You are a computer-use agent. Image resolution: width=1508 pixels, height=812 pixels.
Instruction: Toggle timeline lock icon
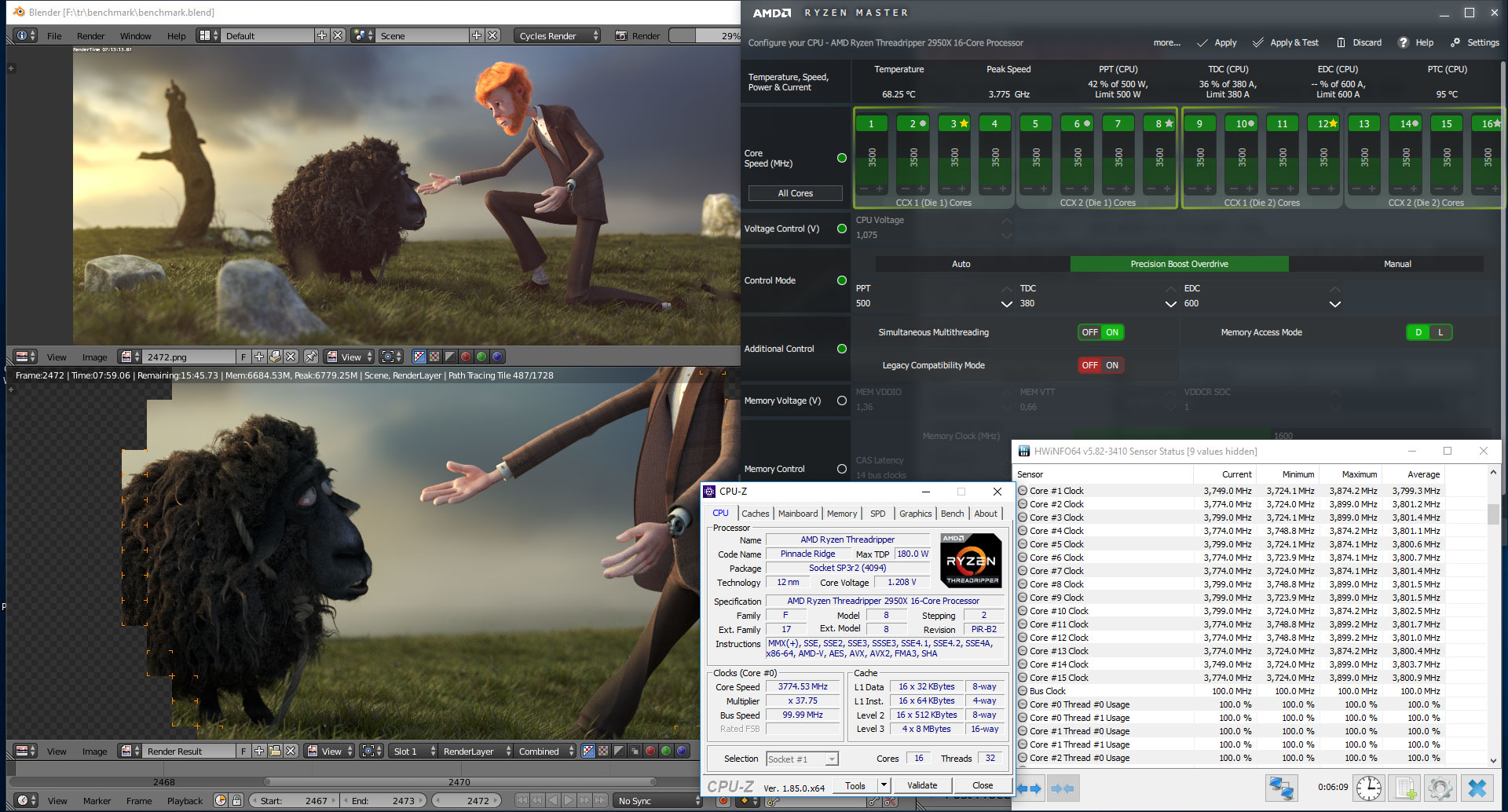tap(236, 800)
